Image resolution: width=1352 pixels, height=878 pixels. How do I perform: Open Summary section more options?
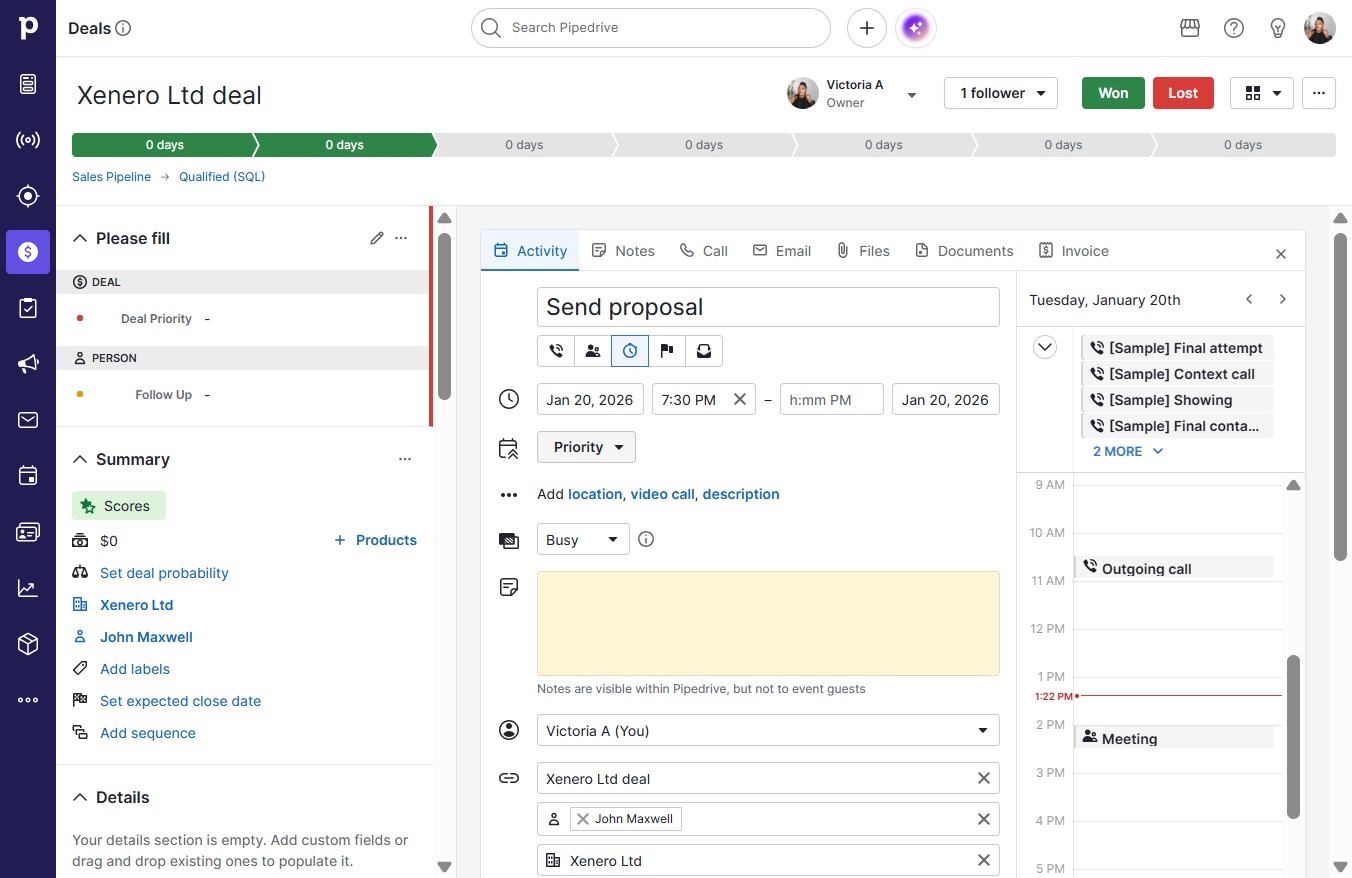point(405,459)
